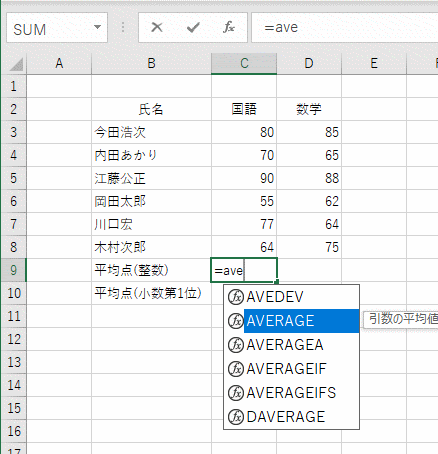The image size is (438, 454).
Task: Click the 数学 score 88 cell
Action: point(309,178)
